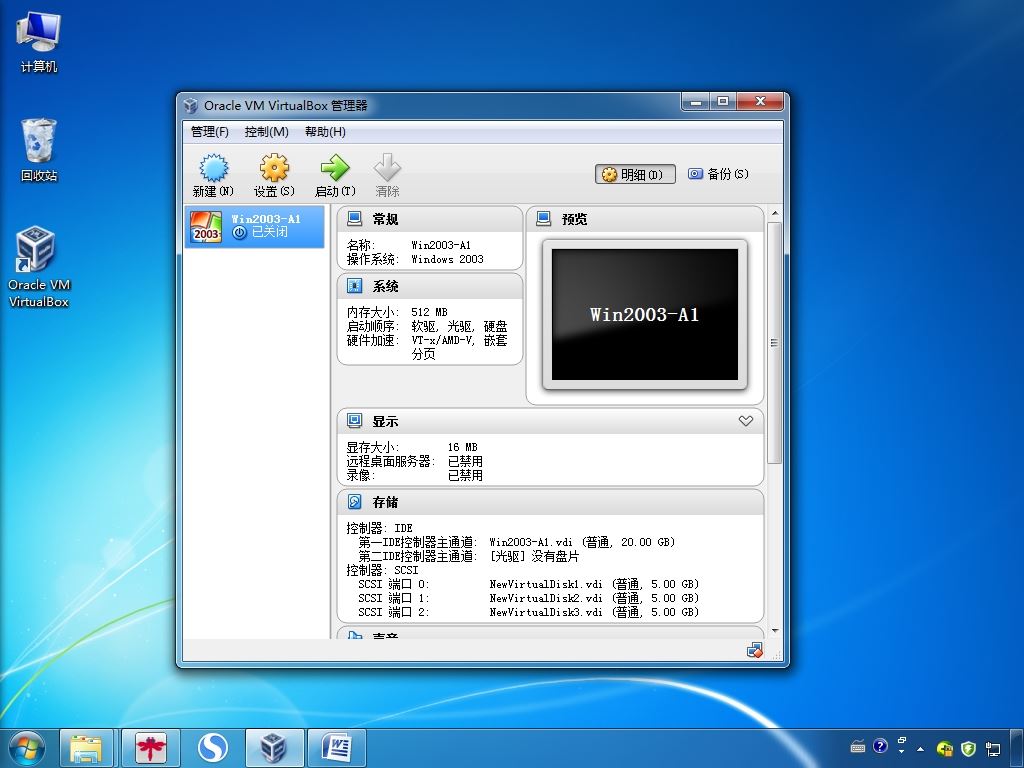Select the 回收站 recycle bin desktop icon
The width and height of the screenshot is (1024, 768).
point(39,150)
